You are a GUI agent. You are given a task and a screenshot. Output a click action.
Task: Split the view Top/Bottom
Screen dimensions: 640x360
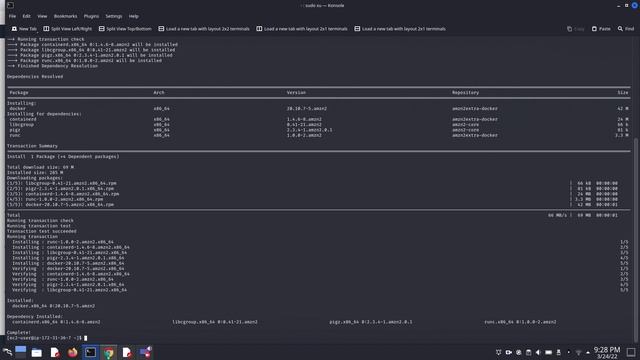[125, 29]
